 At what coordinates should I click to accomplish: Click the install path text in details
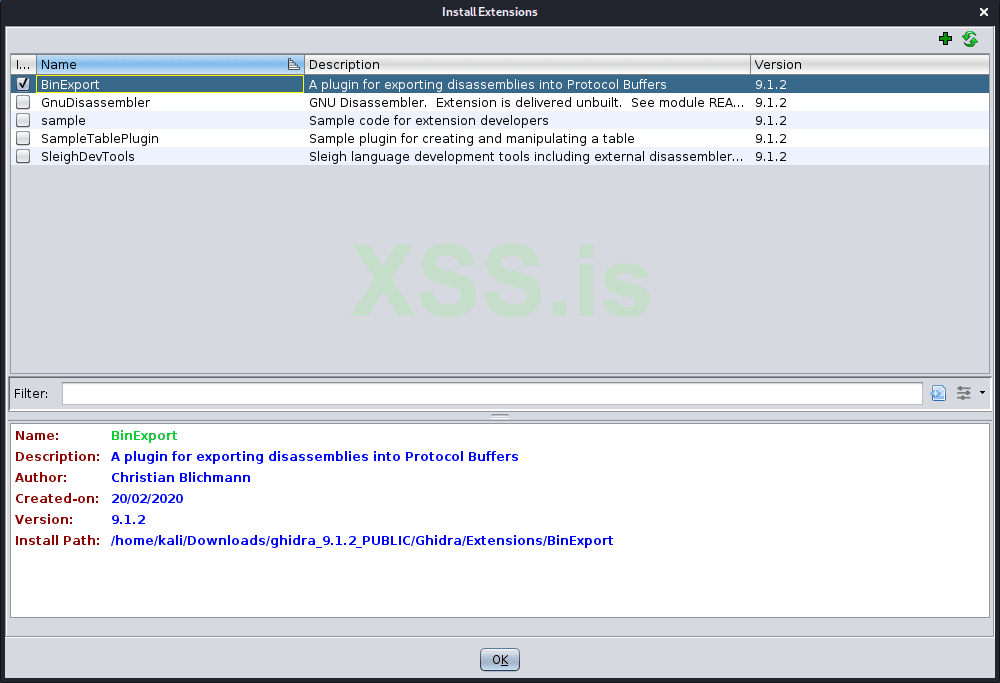coord(362,540)
